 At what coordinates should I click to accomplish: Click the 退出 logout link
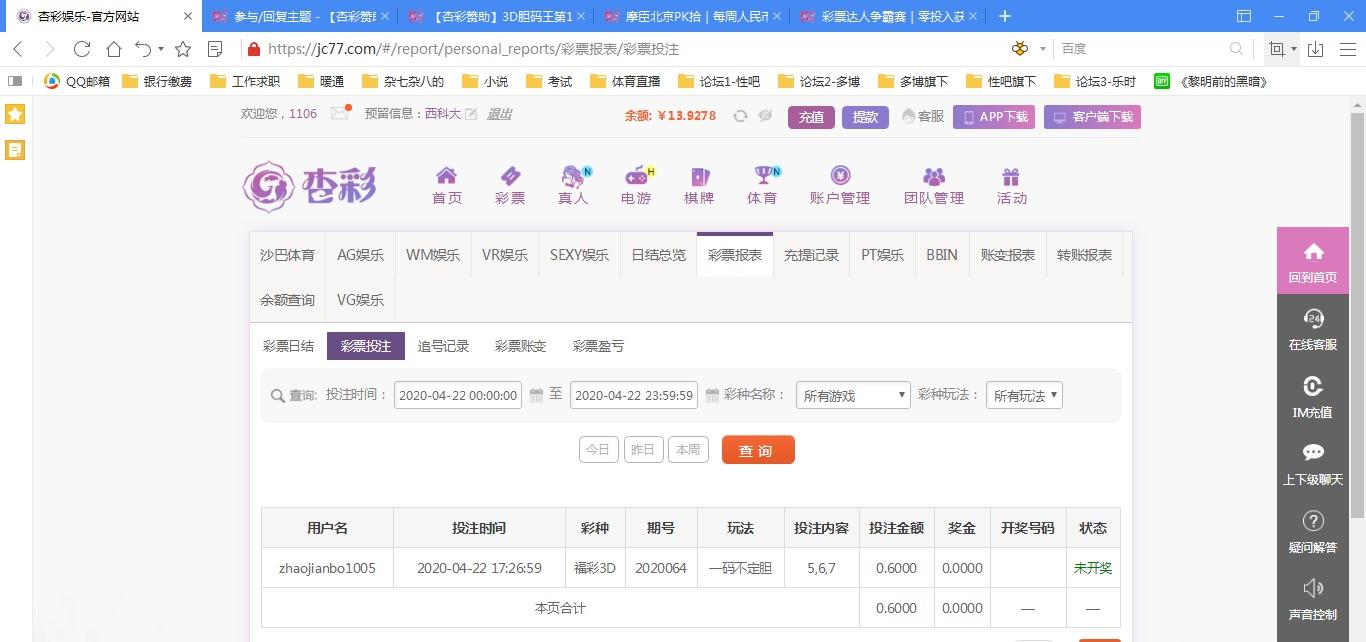499,114
